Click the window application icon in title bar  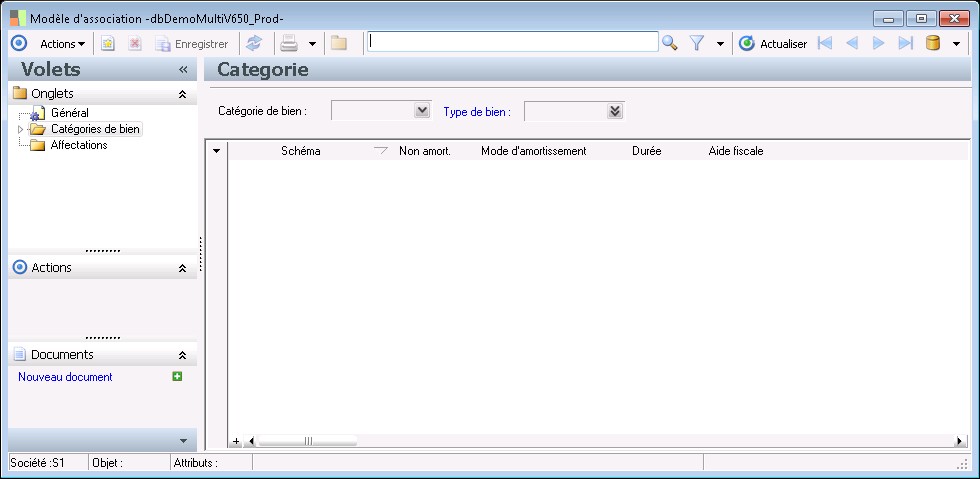point(18,18)
